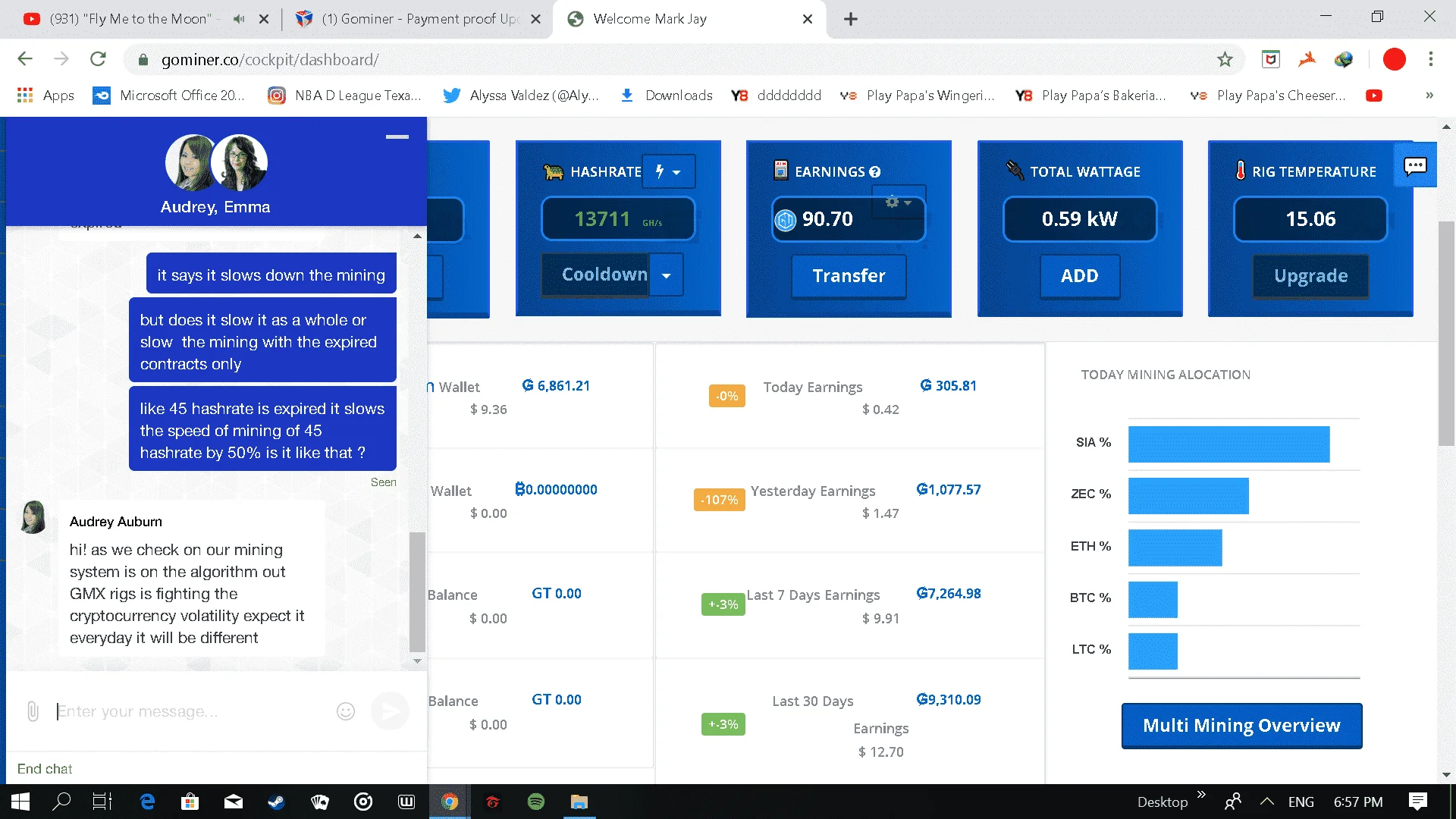Viewport: 1456px width, 819px height.
Task: Show hidden system tray icons
Action: 1266,802
